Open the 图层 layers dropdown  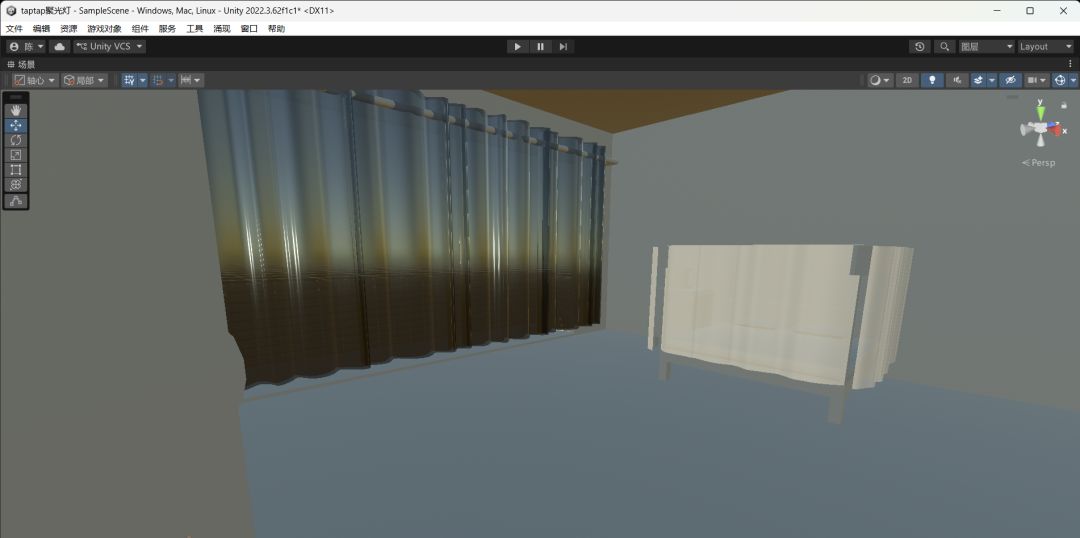tap(986, 47)
